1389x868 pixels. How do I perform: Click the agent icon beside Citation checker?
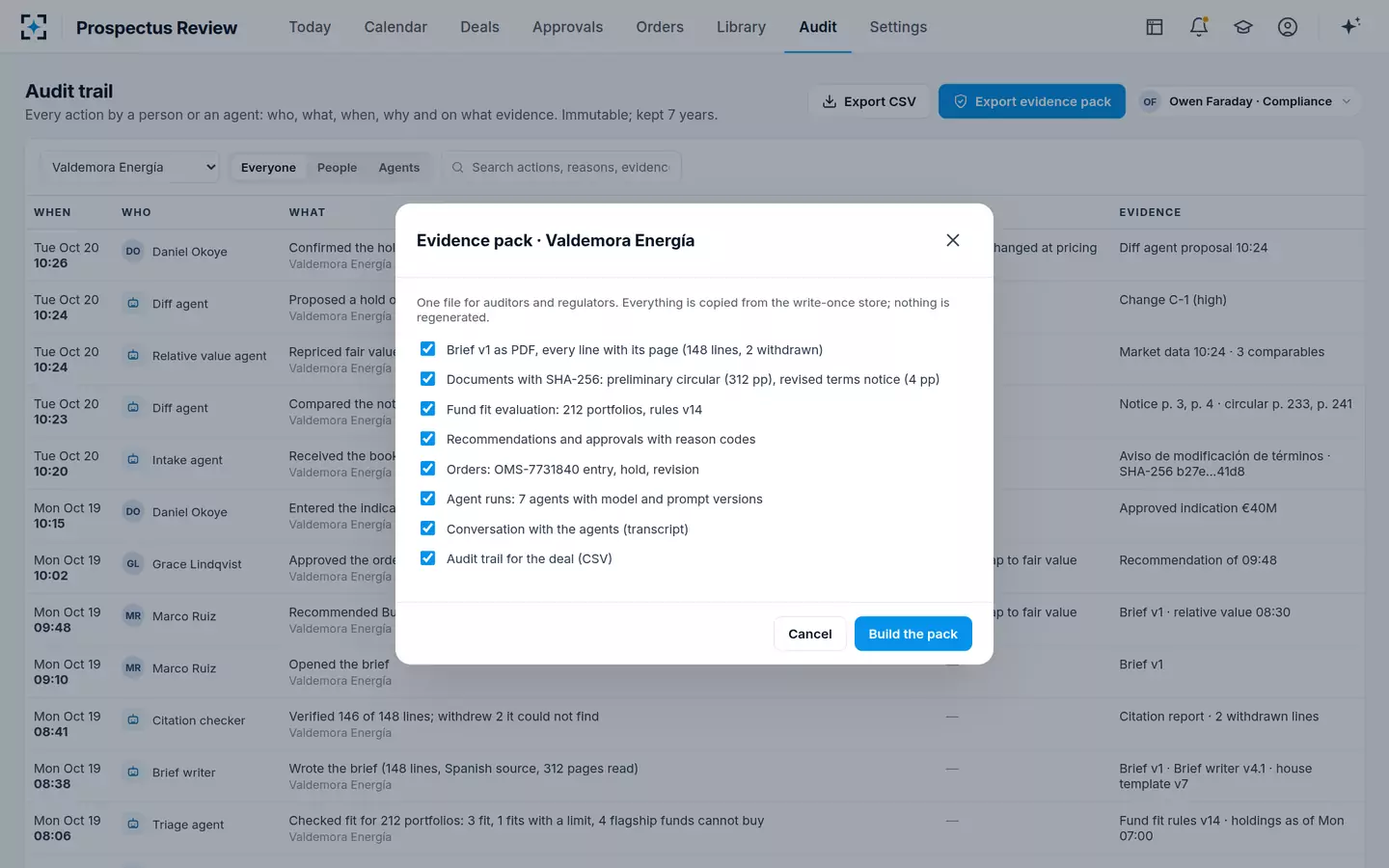point(133,719)
